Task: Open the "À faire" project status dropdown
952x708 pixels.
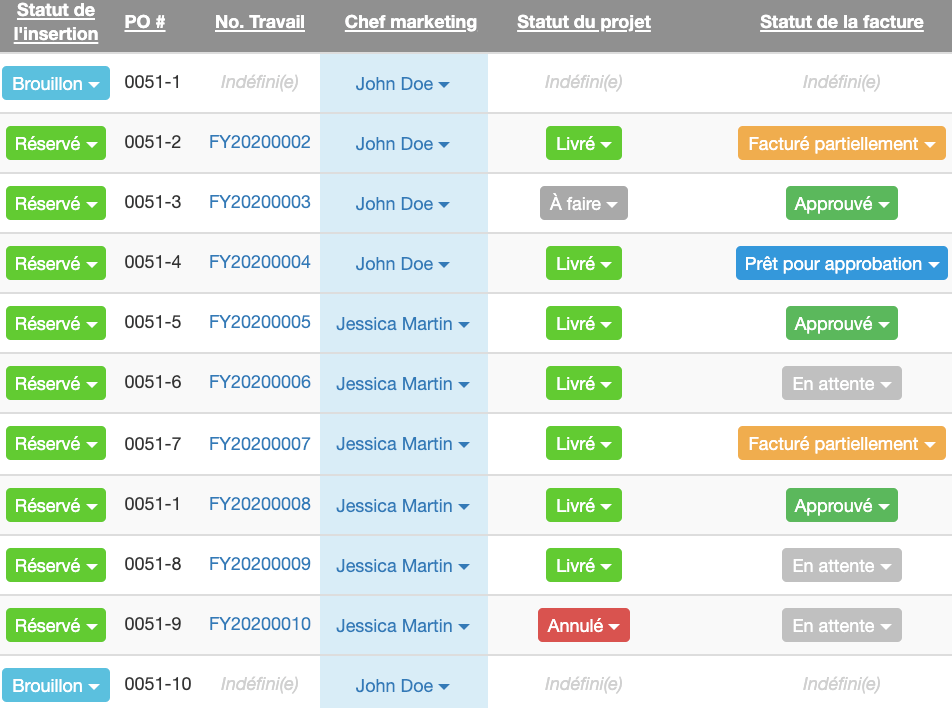Action: [583, 203]
